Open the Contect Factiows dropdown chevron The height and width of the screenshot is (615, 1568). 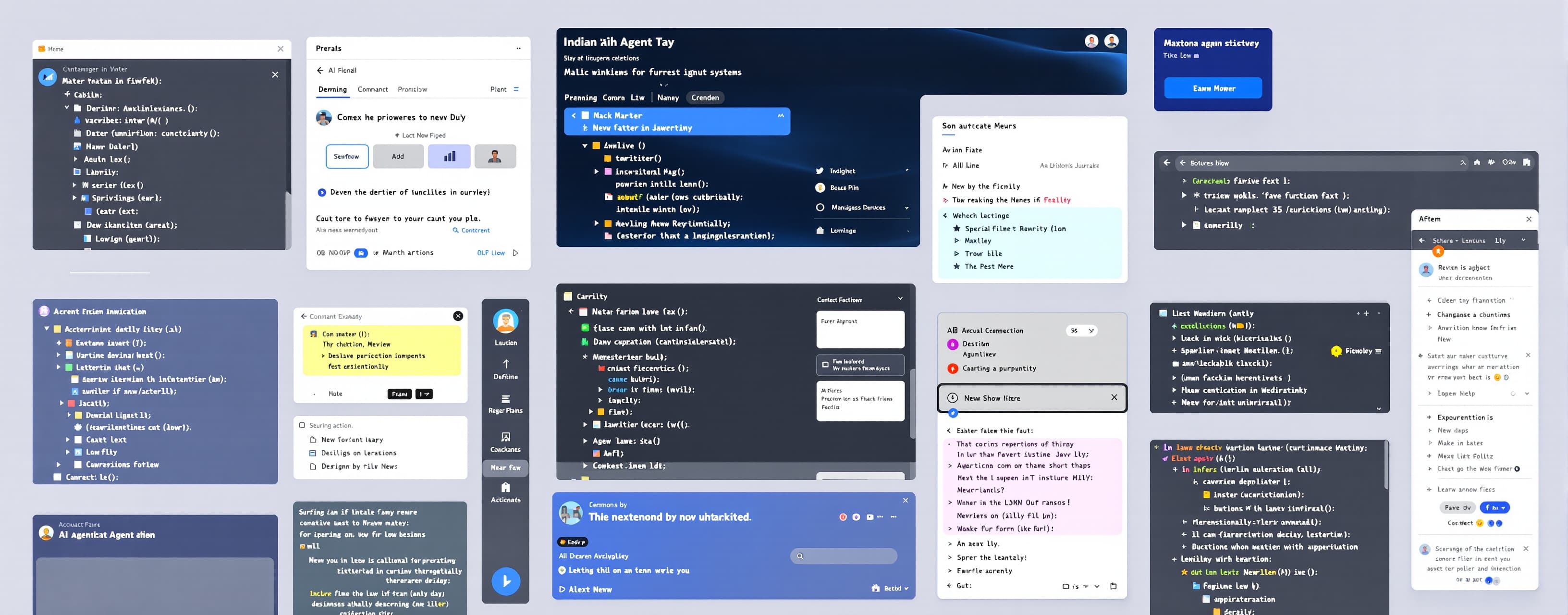(900, 299)
